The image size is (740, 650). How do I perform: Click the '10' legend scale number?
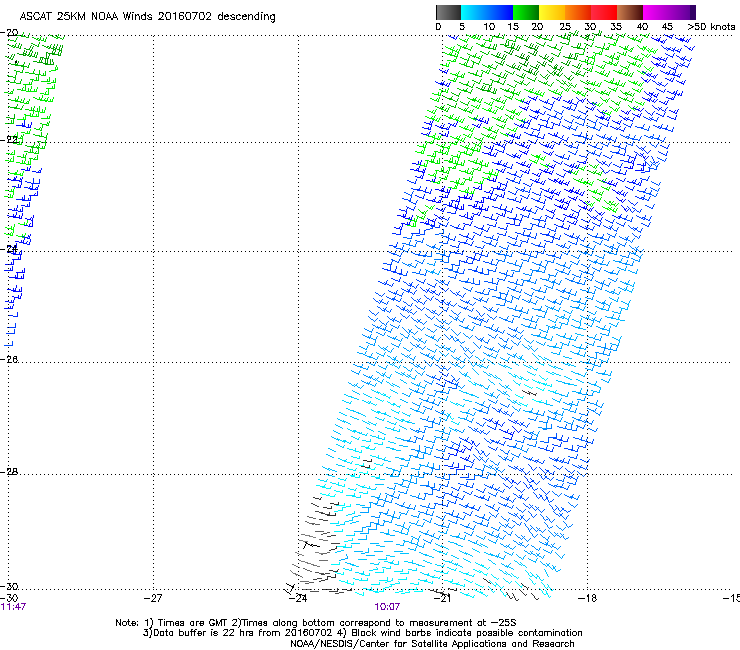(489, 27)
